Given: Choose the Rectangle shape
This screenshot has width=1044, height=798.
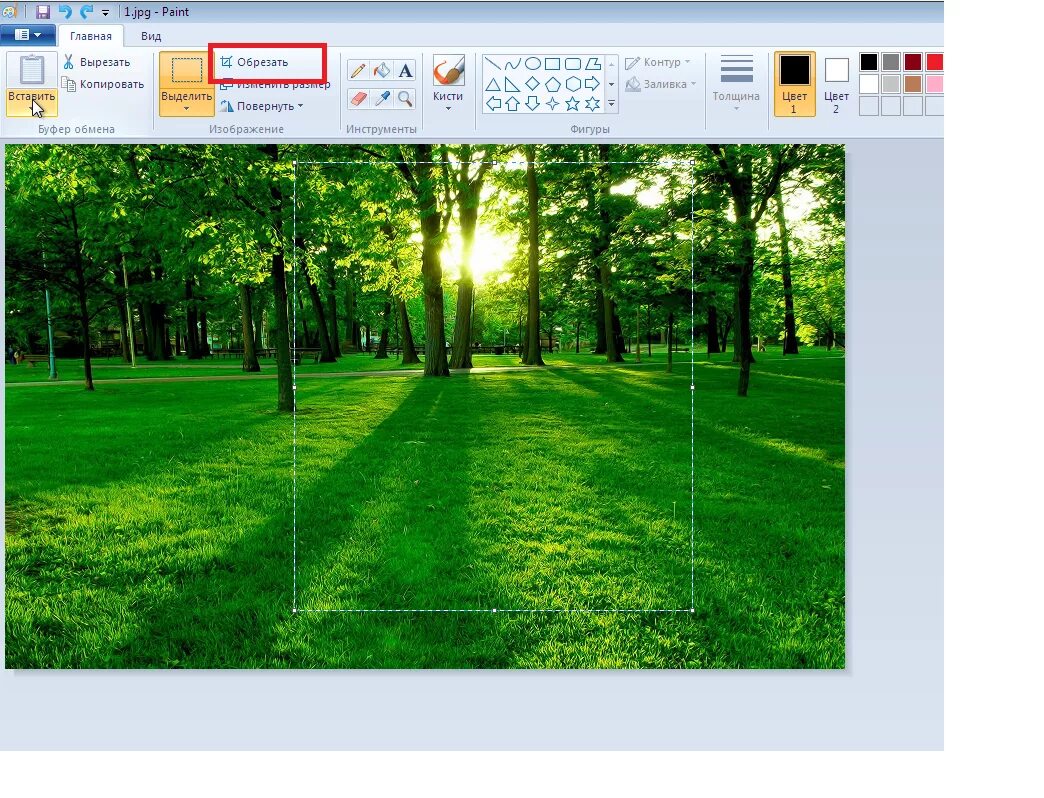Looking at the screenshot, I should [552, 64].
